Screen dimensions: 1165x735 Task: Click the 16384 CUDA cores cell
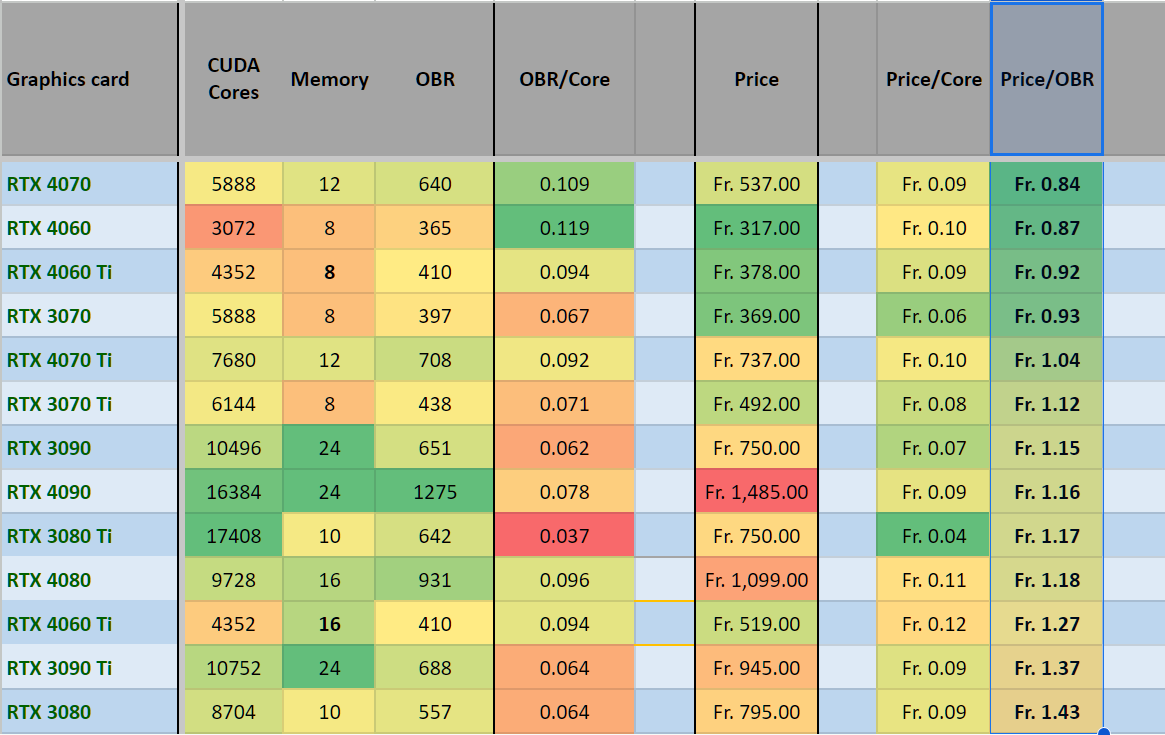click(x=233, y=492)
